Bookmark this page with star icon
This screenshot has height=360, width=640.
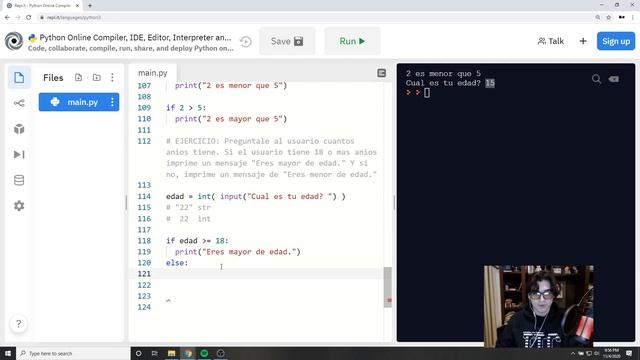point(609,18)
